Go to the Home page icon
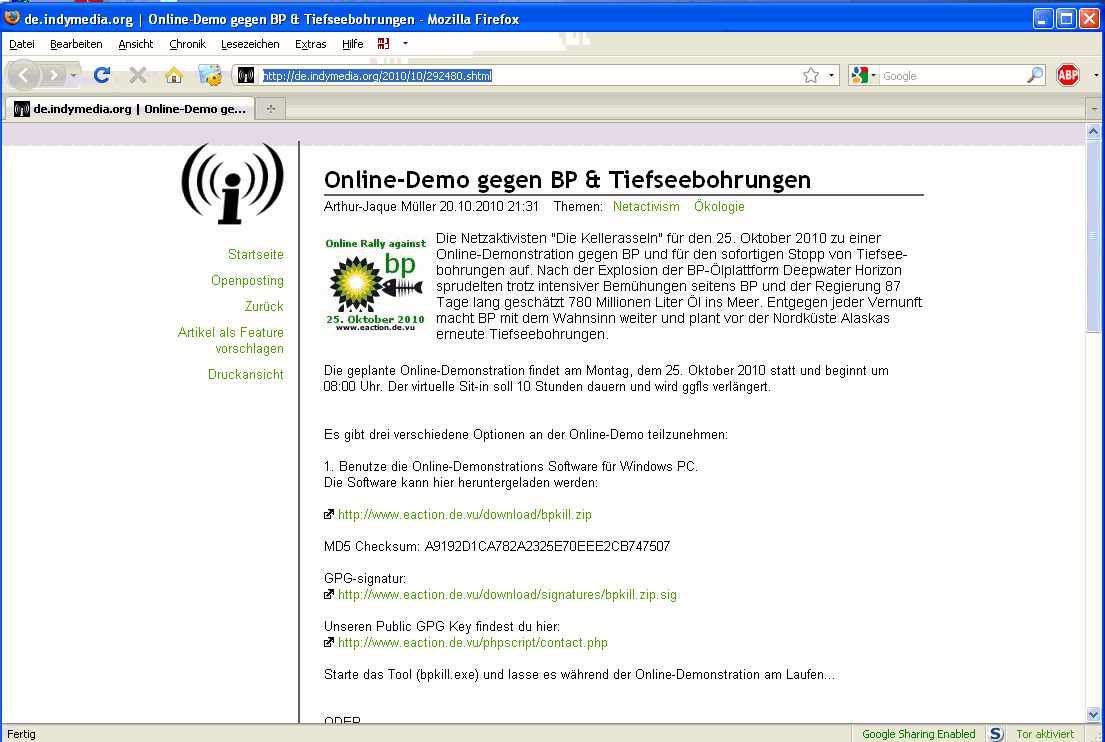 pos(174,75)
